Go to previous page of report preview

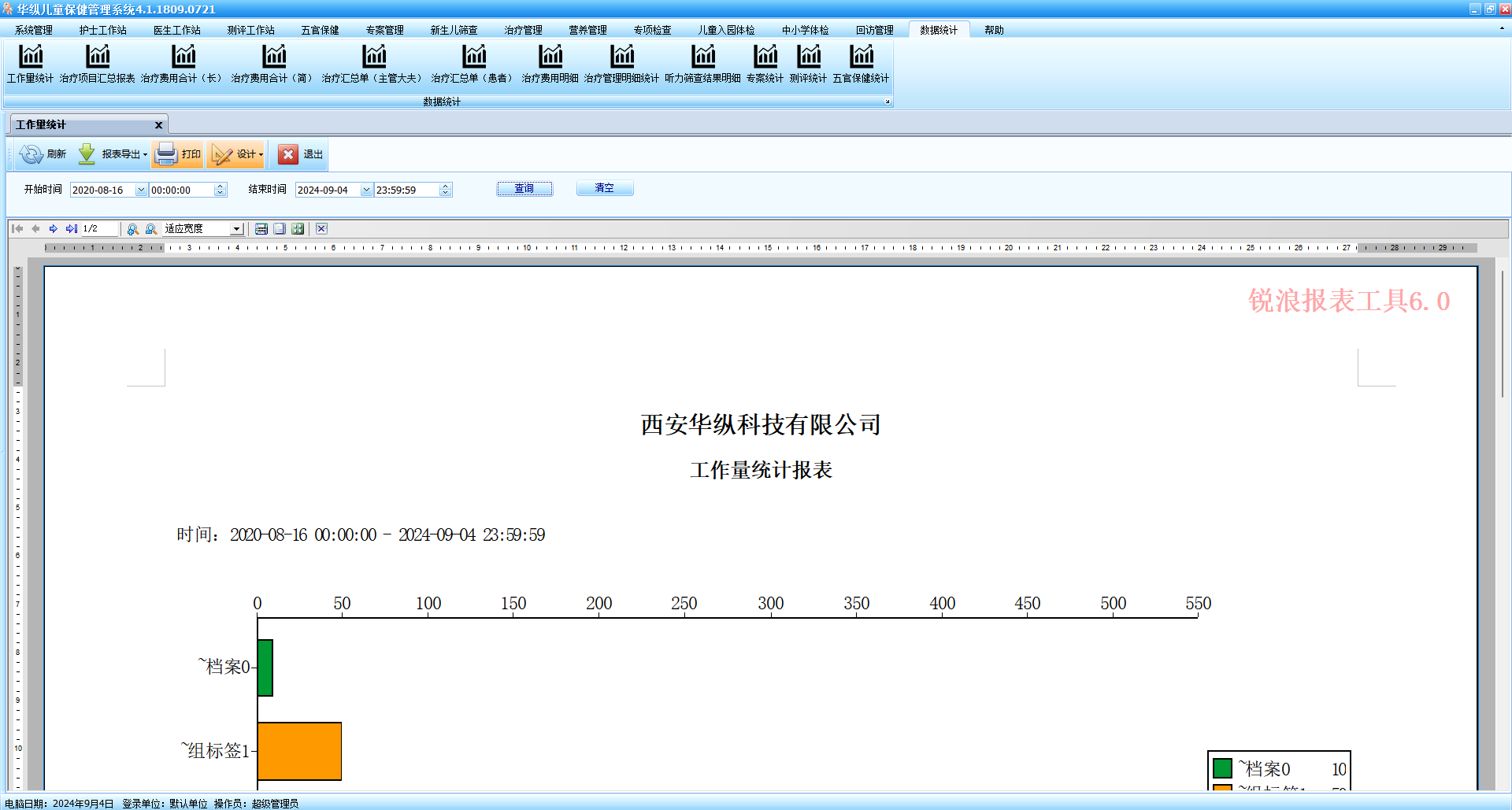[x=35, y=229]
